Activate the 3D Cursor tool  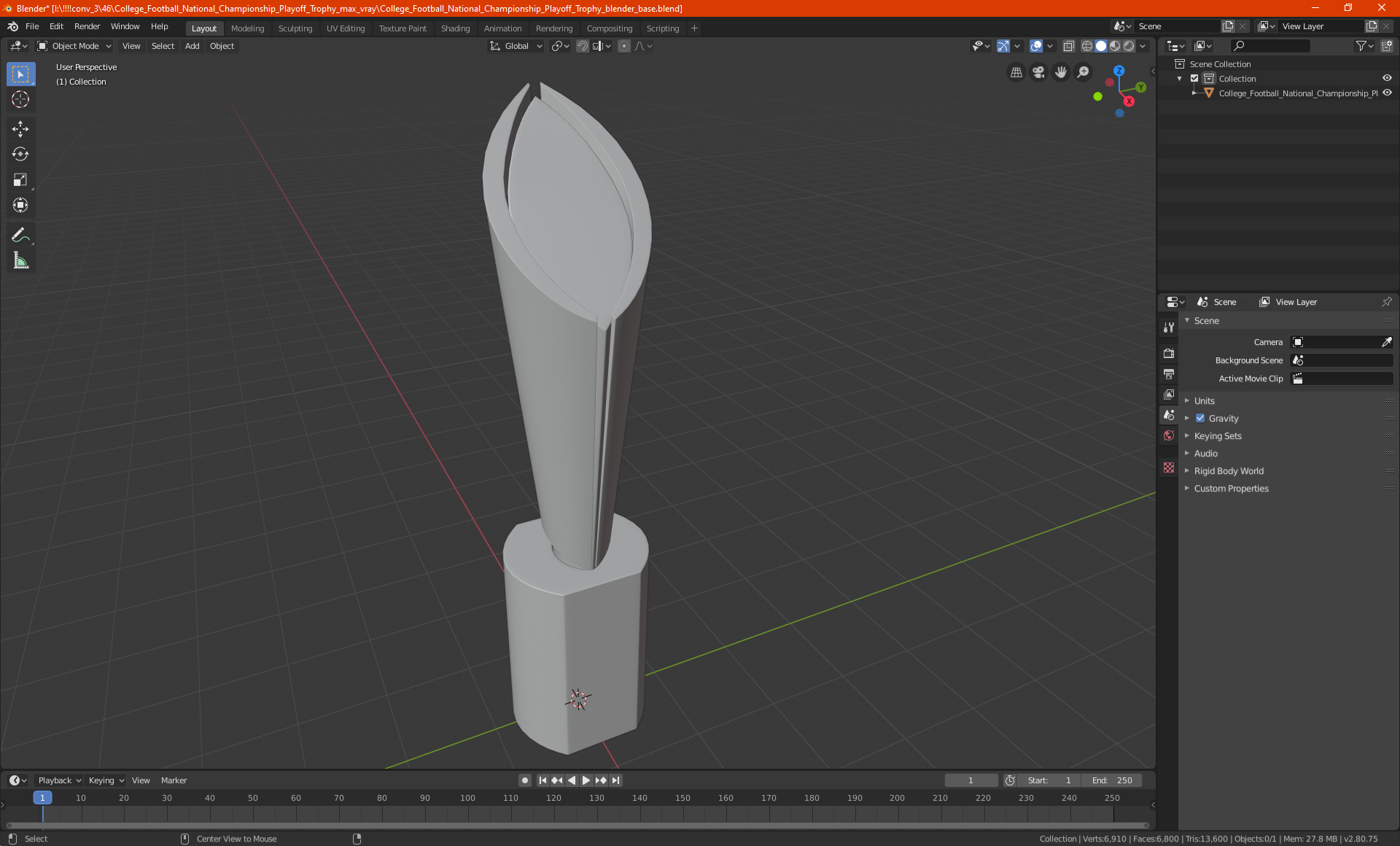tap(20, 99)
